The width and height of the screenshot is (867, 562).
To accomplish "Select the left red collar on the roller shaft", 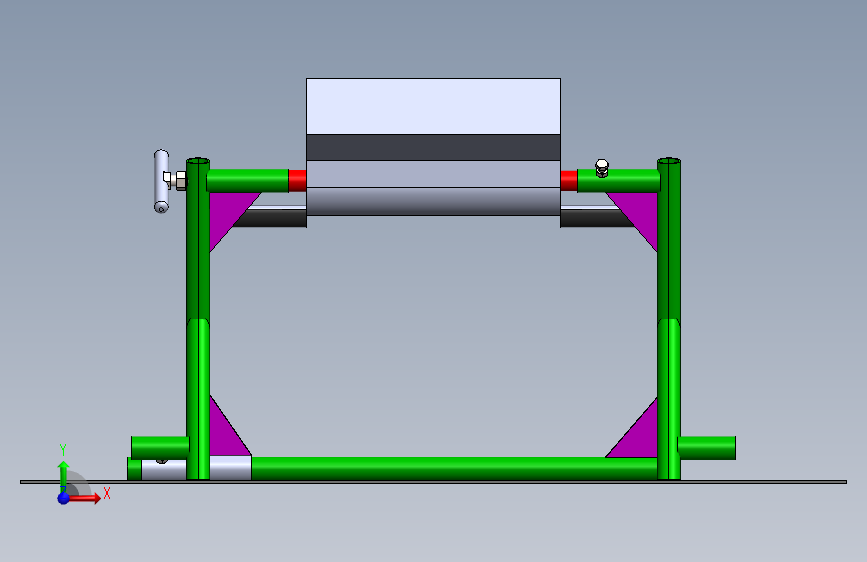I will point(297,180).
